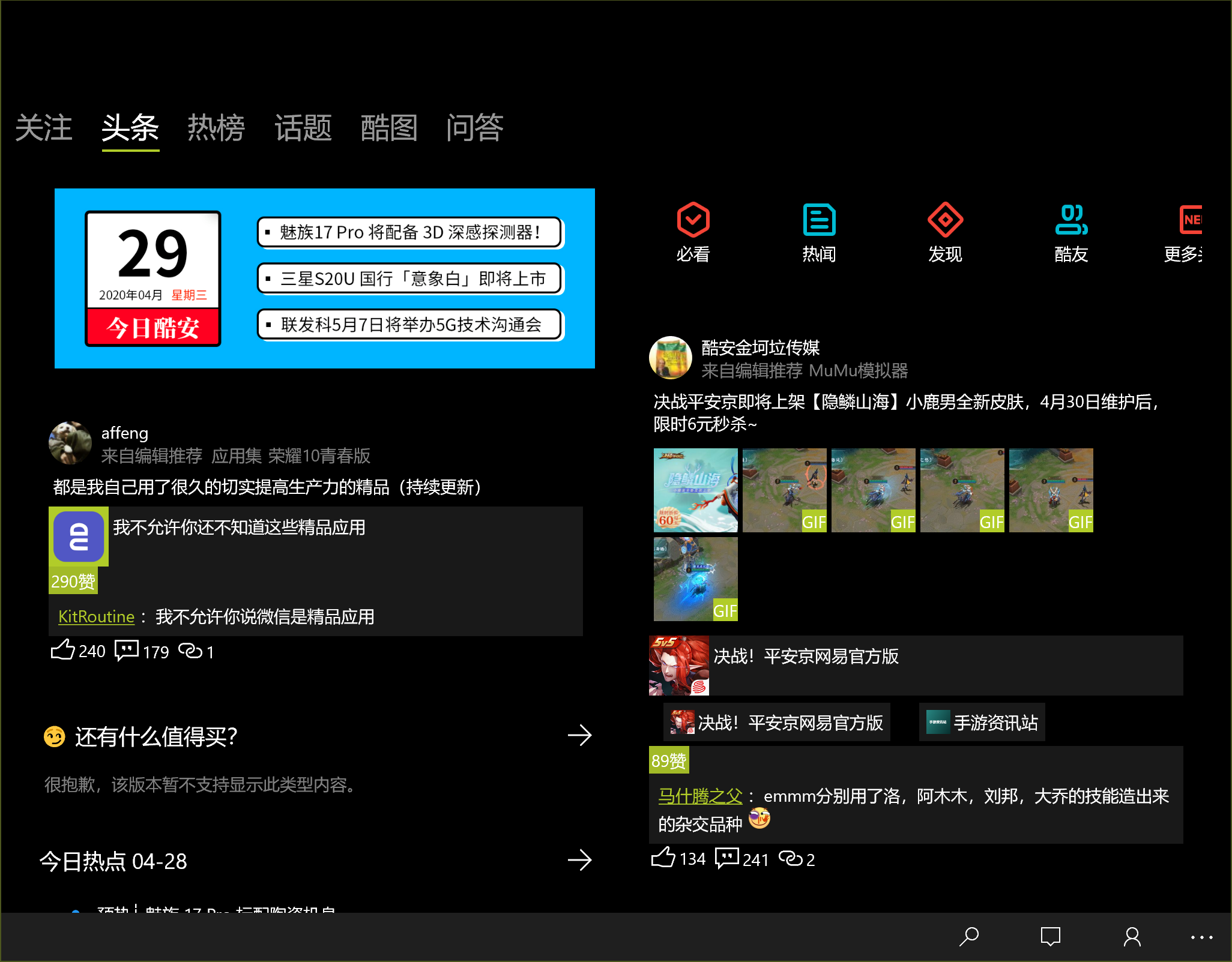The image size is (1232, 962).
Task: Click the search icon in bottom bar
Action: pos(969,937)
